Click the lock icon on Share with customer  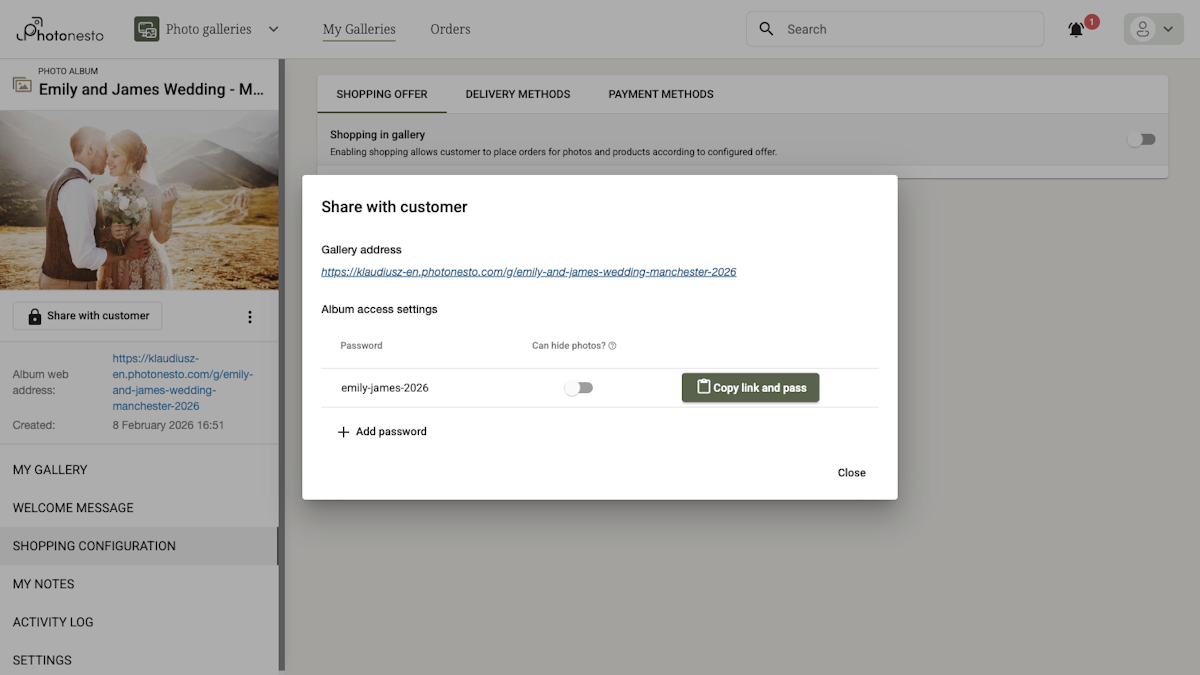tap(33, 315)
